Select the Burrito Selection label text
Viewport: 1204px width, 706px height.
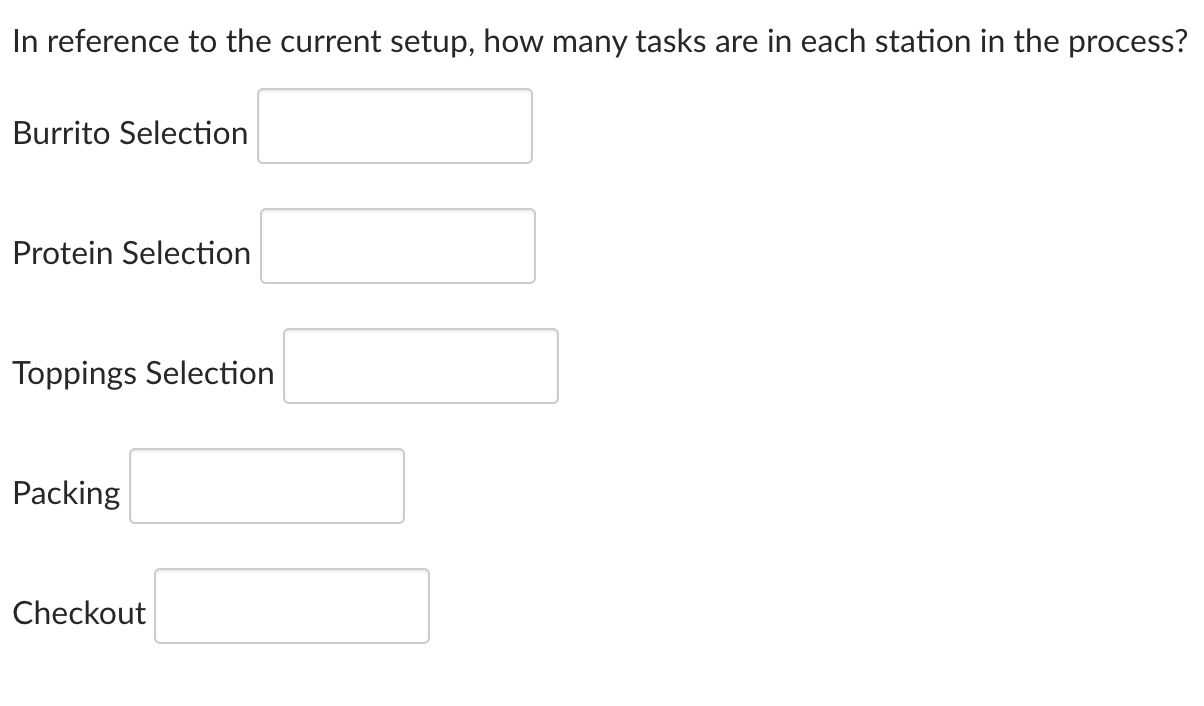pos(129,132)
